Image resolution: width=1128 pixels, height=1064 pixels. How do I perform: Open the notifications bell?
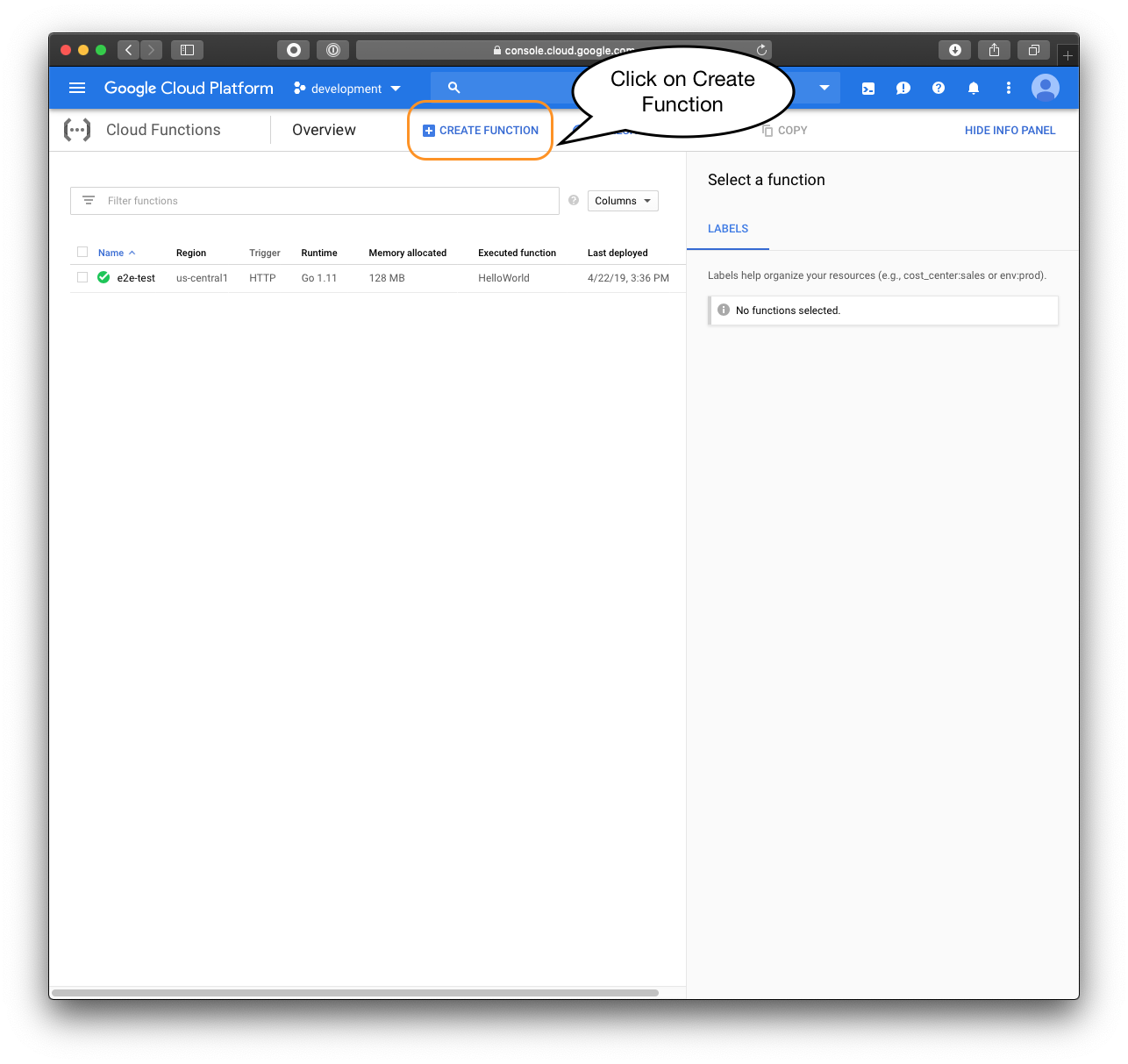coord(974,88)
